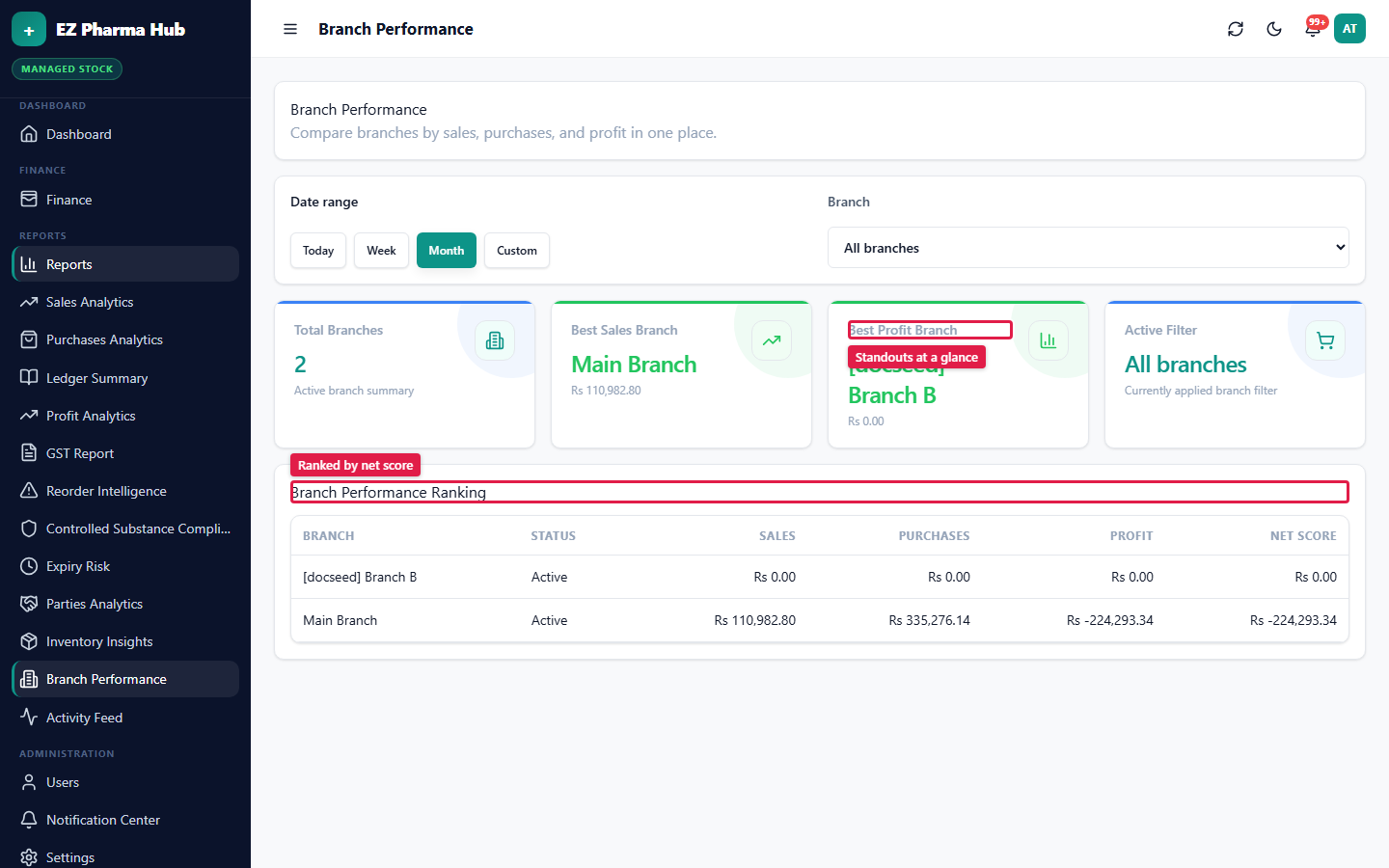Image resolution: width=1389 pixels, height=868 pixels.
Task: Click the Active Filter cart icon
Action: 1325,340
